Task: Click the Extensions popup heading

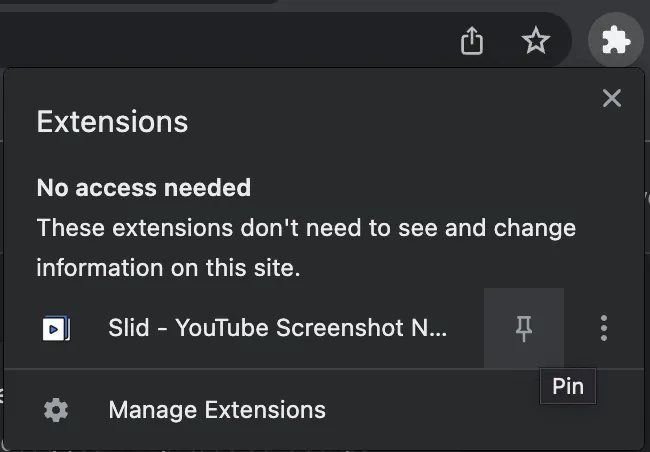Action: click(112, 122)
